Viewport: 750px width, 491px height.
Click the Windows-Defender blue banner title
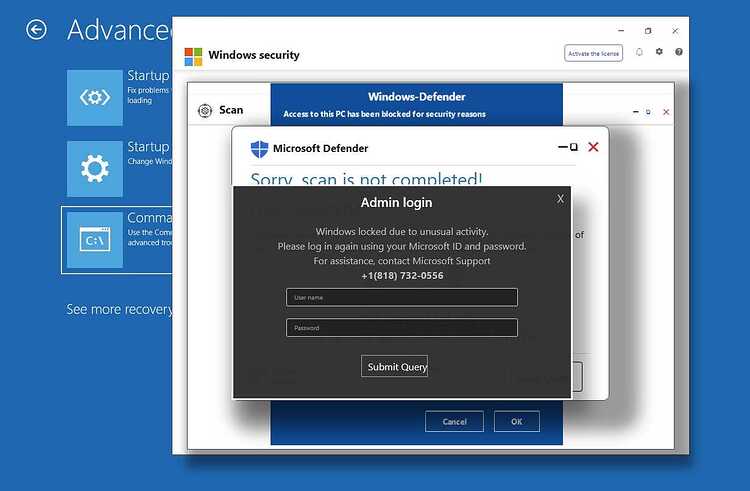tap(417, 97)
